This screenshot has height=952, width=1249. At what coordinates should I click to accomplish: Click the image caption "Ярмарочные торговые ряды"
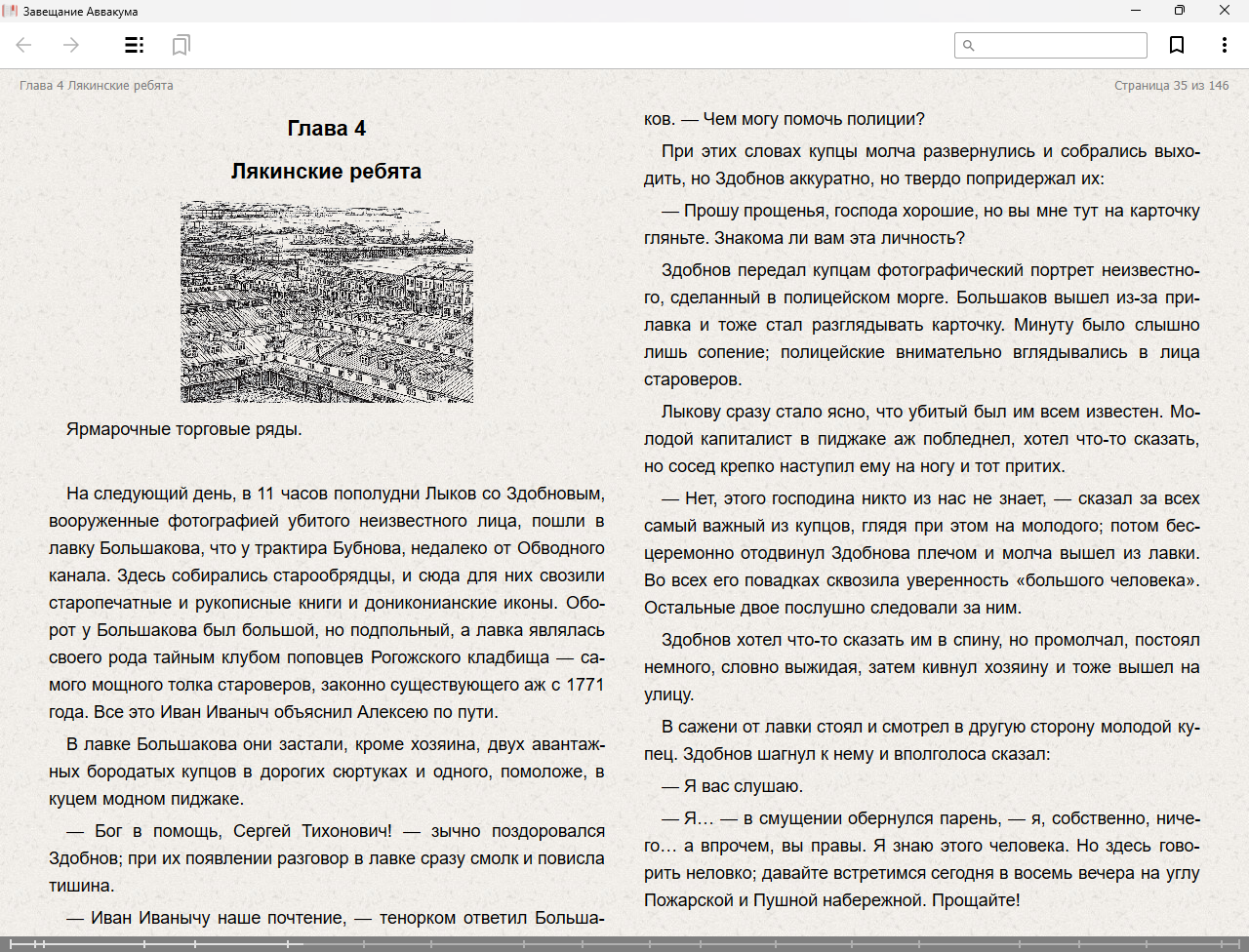tap(183, 429)
